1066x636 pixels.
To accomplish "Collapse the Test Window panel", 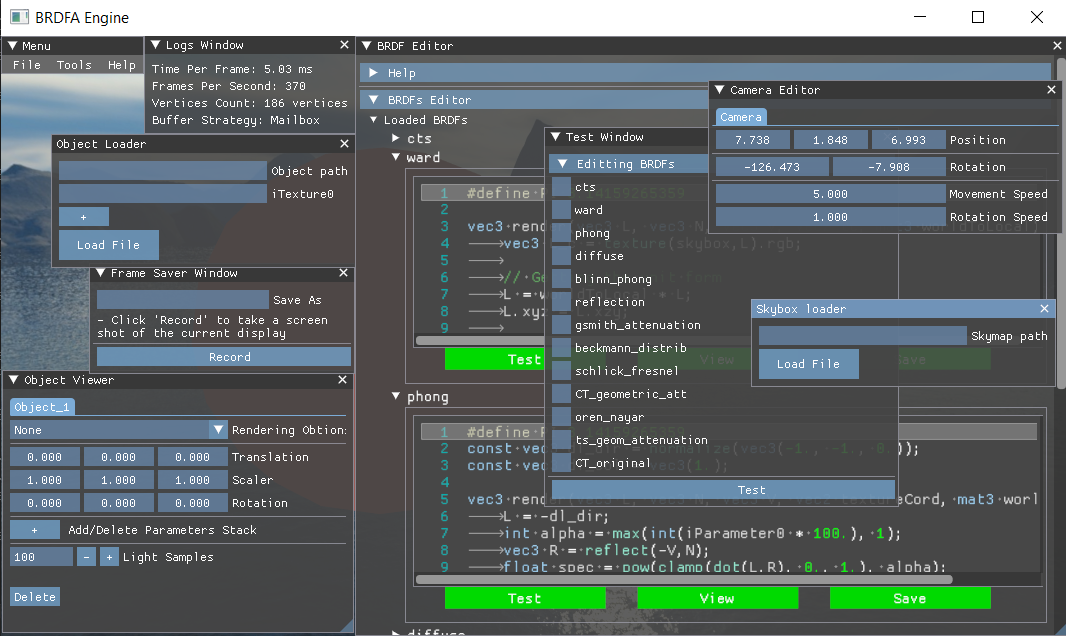I will pos(553,138).
